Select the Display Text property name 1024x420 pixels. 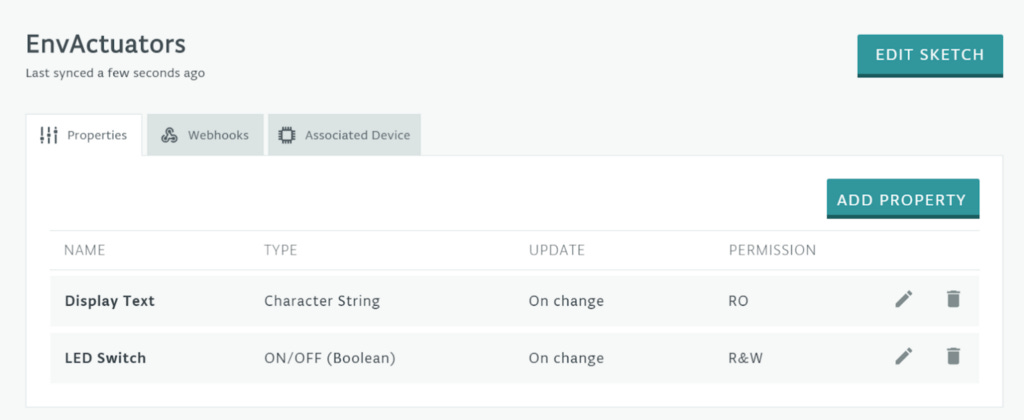110,300
